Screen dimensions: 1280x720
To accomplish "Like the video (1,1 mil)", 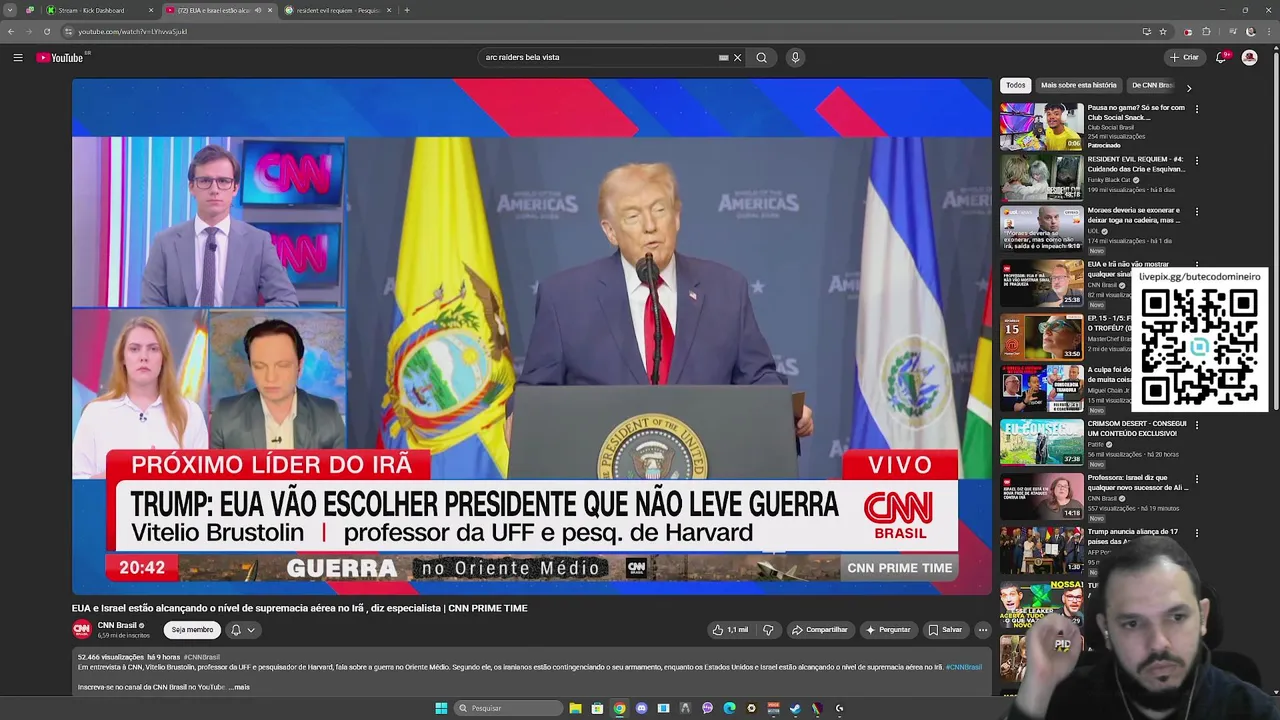I will [730, 630].
